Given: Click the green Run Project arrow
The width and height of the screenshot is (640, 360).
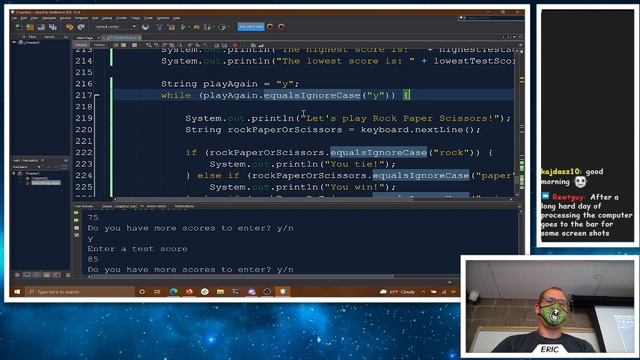Looking at the screenshot, I should pyautogui.click(x=183, y=27).
